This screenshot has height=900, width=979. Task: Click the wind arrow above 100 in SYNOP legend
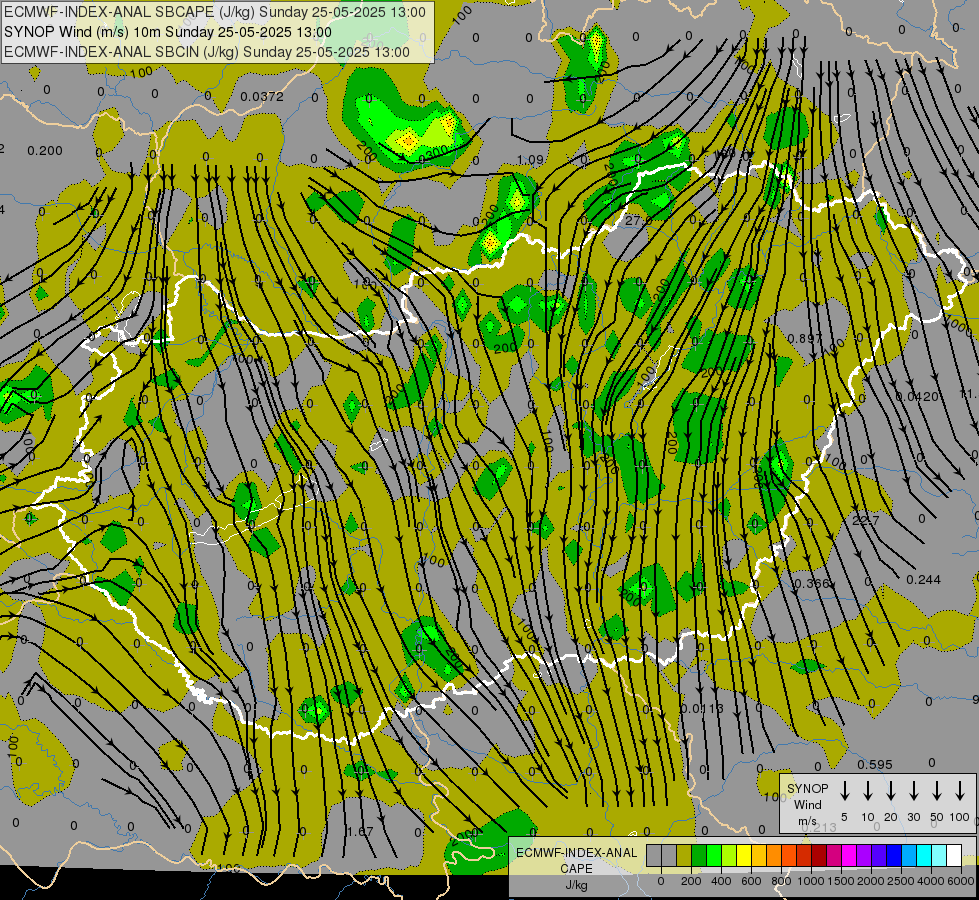(960, 791)
